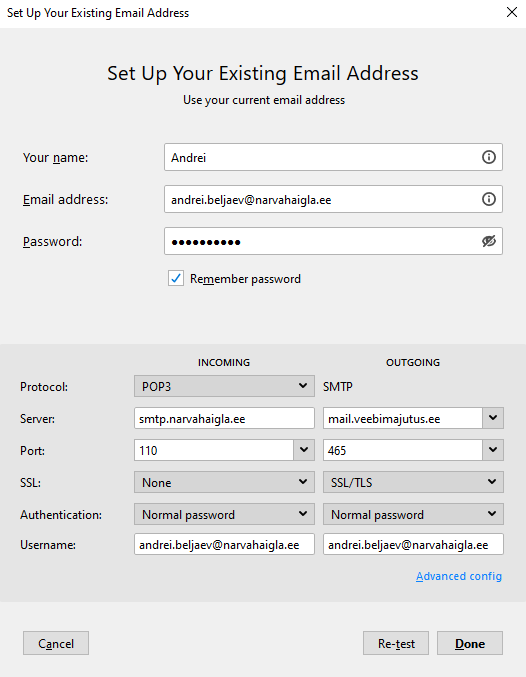Click the Cancel button

click(56, 643)
